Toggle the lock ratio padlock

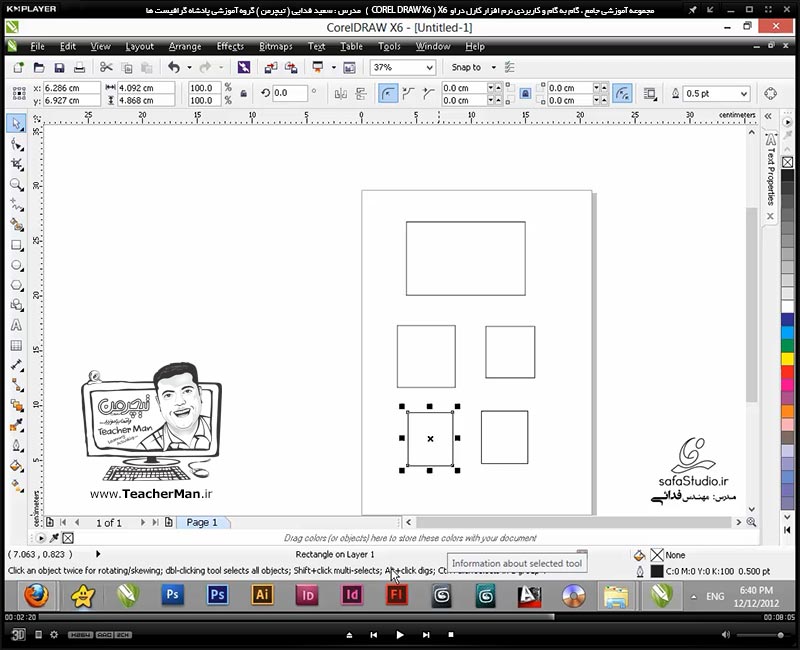pyautogui.click(x=244, y=94)
